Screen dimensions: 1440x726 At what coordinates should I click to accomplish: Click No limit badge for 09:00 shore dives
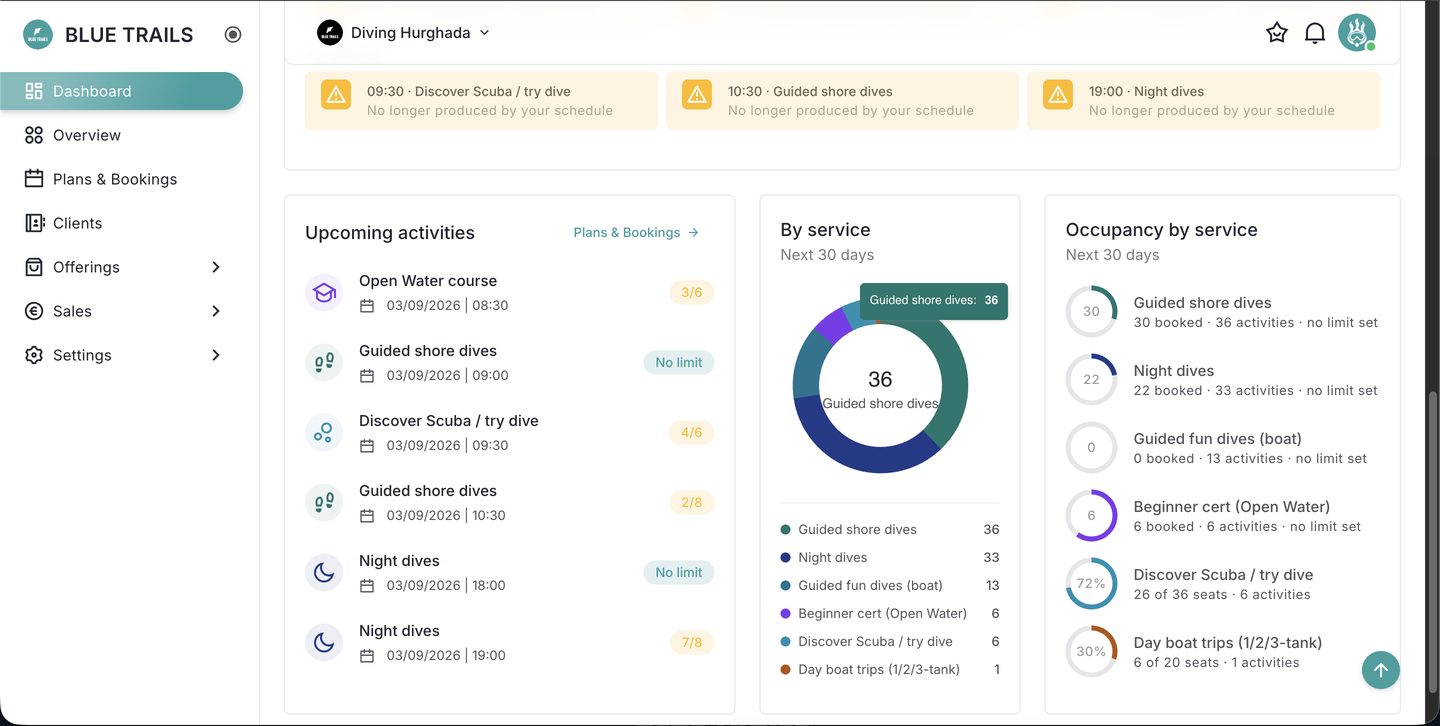click(x=679, y=363)
